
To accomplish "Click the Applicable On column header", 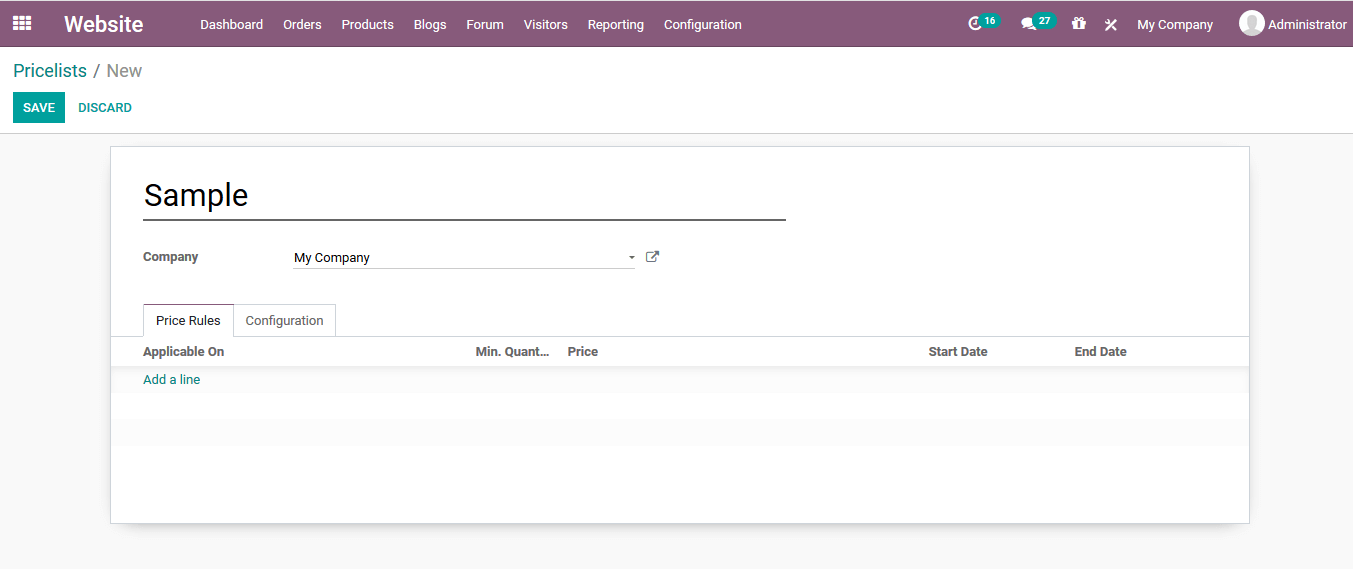I will tap(183, 351).
